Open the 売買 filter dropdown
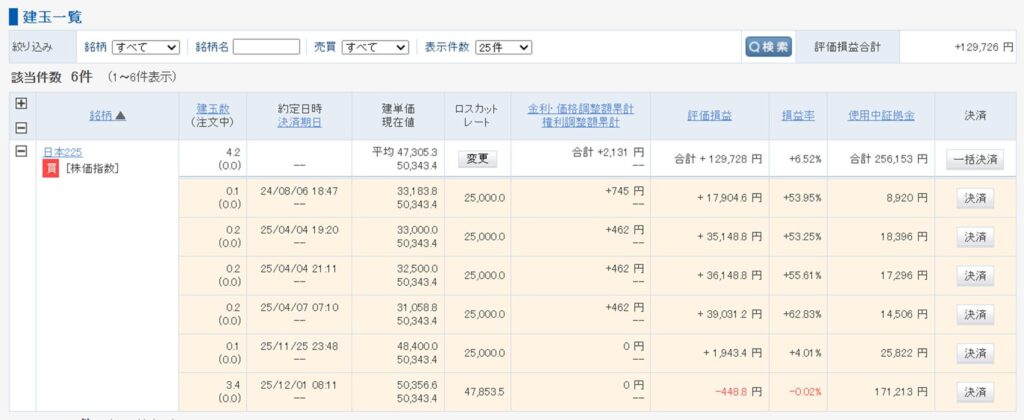Screen dimensions: 1024x420 coord(375,47)
